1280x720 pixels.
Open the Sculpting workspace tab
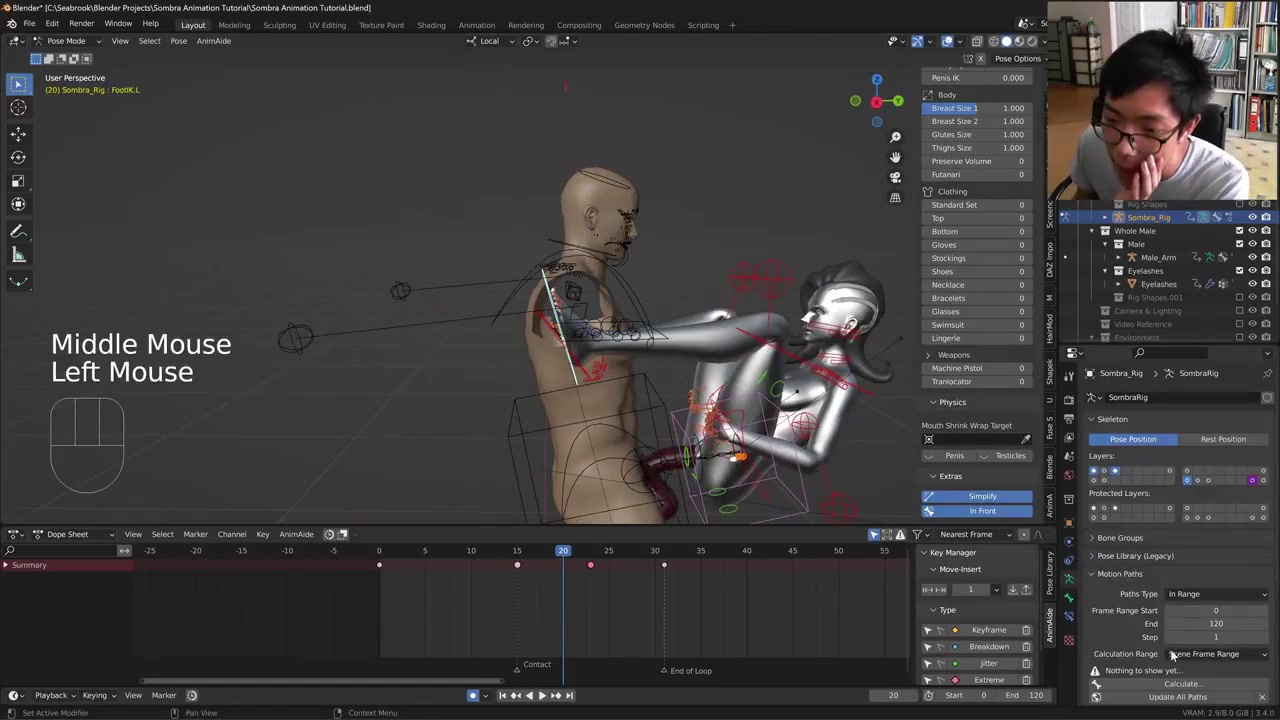pos(279,25)
